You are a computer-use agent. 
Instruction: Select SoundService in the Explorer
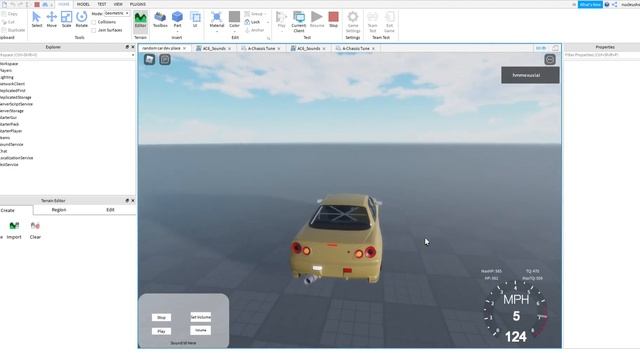(x=11, y=144)
